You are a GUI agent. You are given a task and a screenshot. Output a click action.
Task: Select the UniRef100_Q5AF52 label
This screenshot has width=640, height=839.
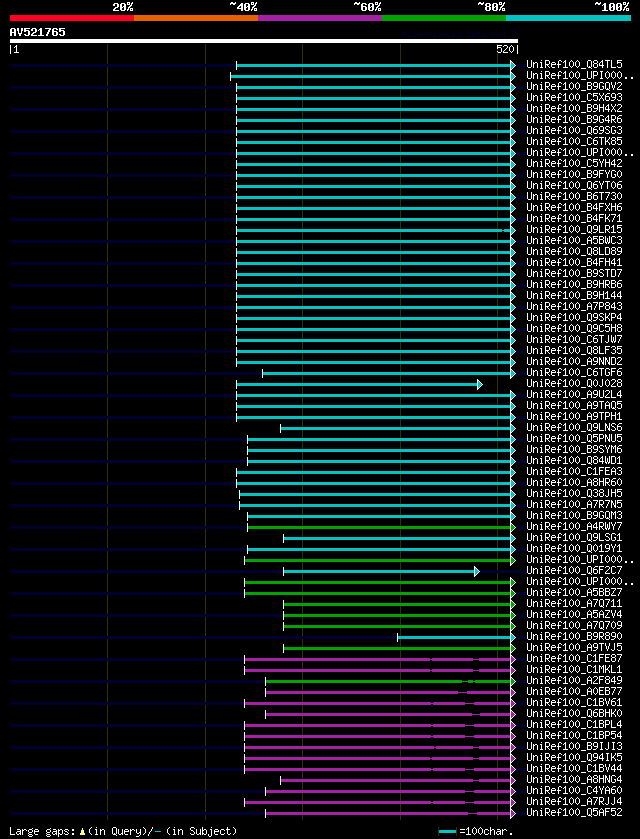574,813
